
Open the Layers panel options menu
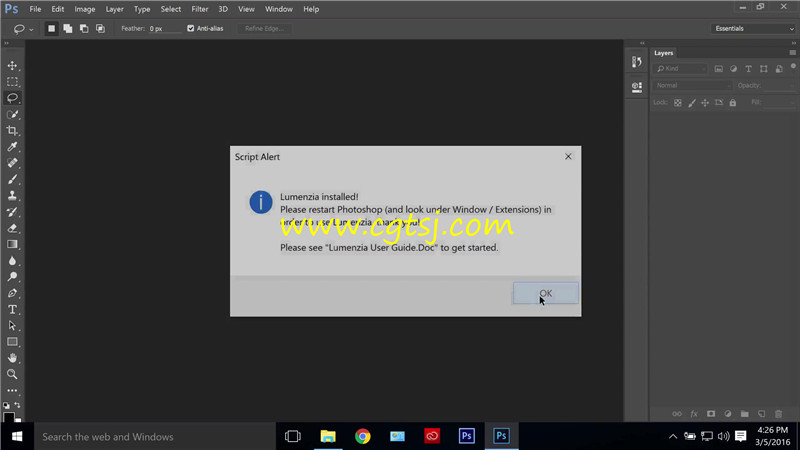(792, 53)
